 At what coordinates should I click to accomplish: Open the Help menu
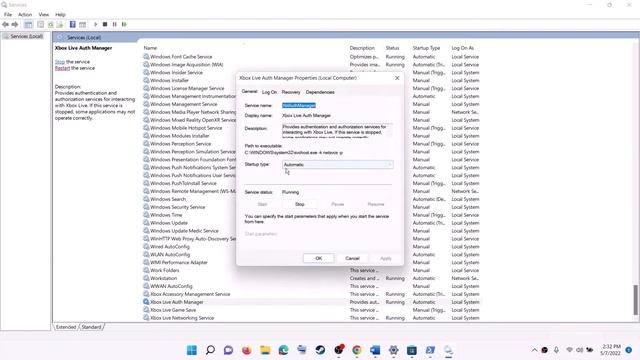[60, 14]
